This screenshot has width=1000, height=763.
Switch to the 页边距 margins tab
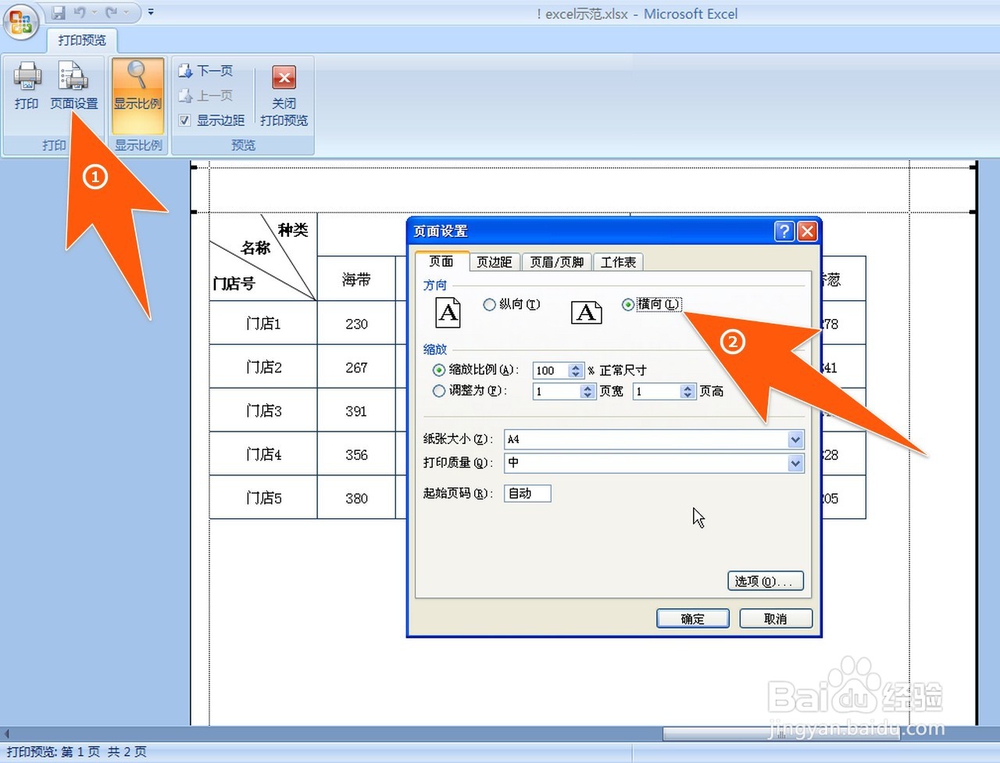pyautogui.click(x=495, y=262)
